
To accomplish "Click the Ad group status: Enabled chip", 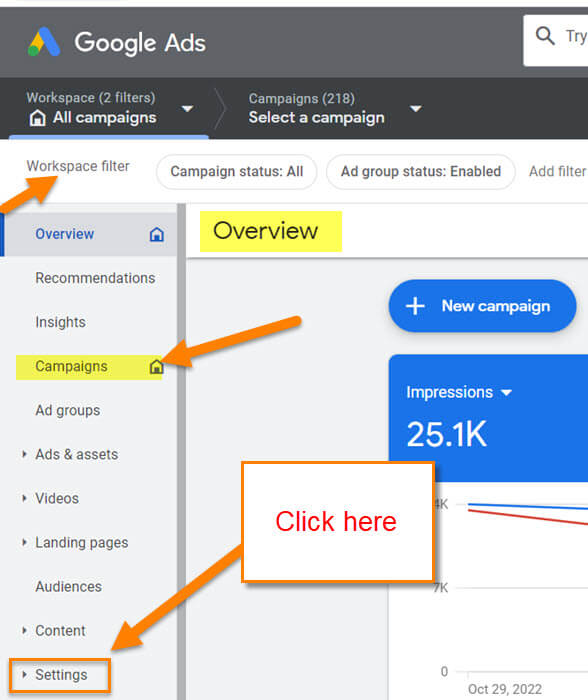I will [x=421, y=171].
